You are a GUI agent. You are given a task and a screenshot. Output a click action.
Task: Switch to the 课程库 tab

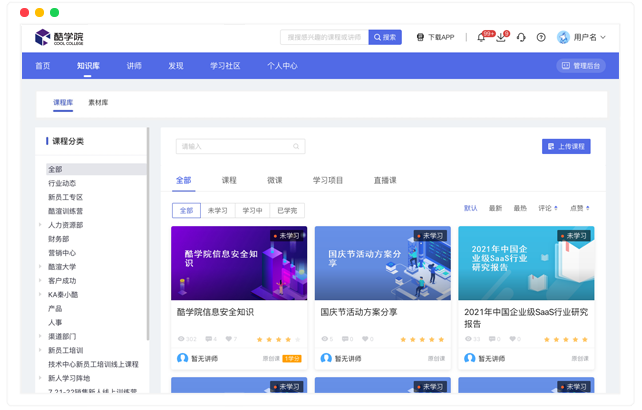(x=63, y=102)
